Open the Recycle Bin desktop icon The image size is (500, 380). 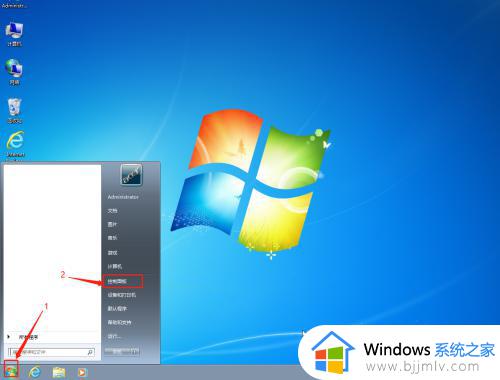(14, 111)
